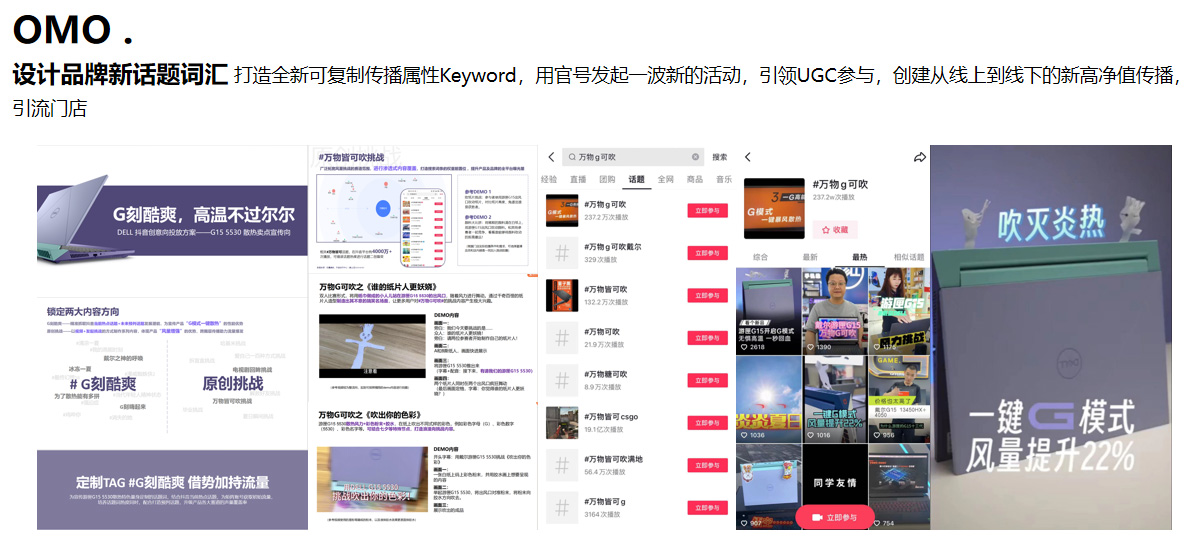Viewport: 1198px width, 551px height.
Task: Switch to the 商品 tab
Action: 695,179
